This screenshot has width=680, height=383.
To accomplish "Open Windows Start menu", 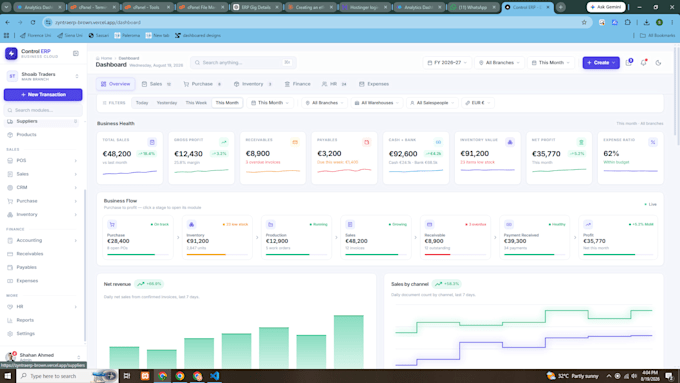I will tap(7, 376).
